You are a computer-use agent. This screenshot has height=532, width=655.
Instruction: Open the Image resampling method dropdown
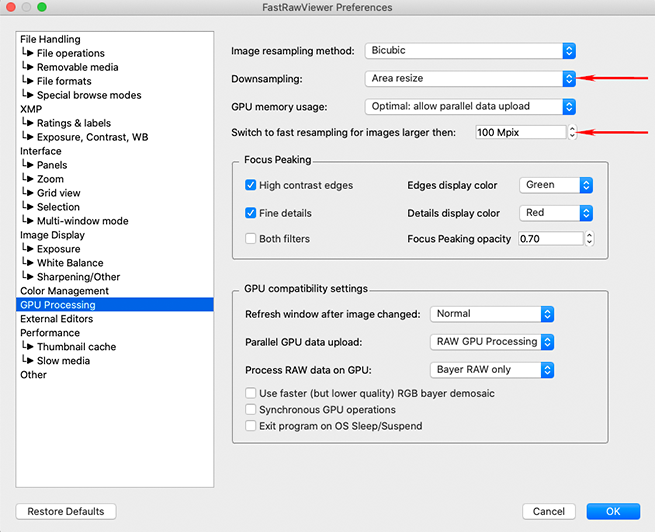pyautogui.click(x=470, y=50)
